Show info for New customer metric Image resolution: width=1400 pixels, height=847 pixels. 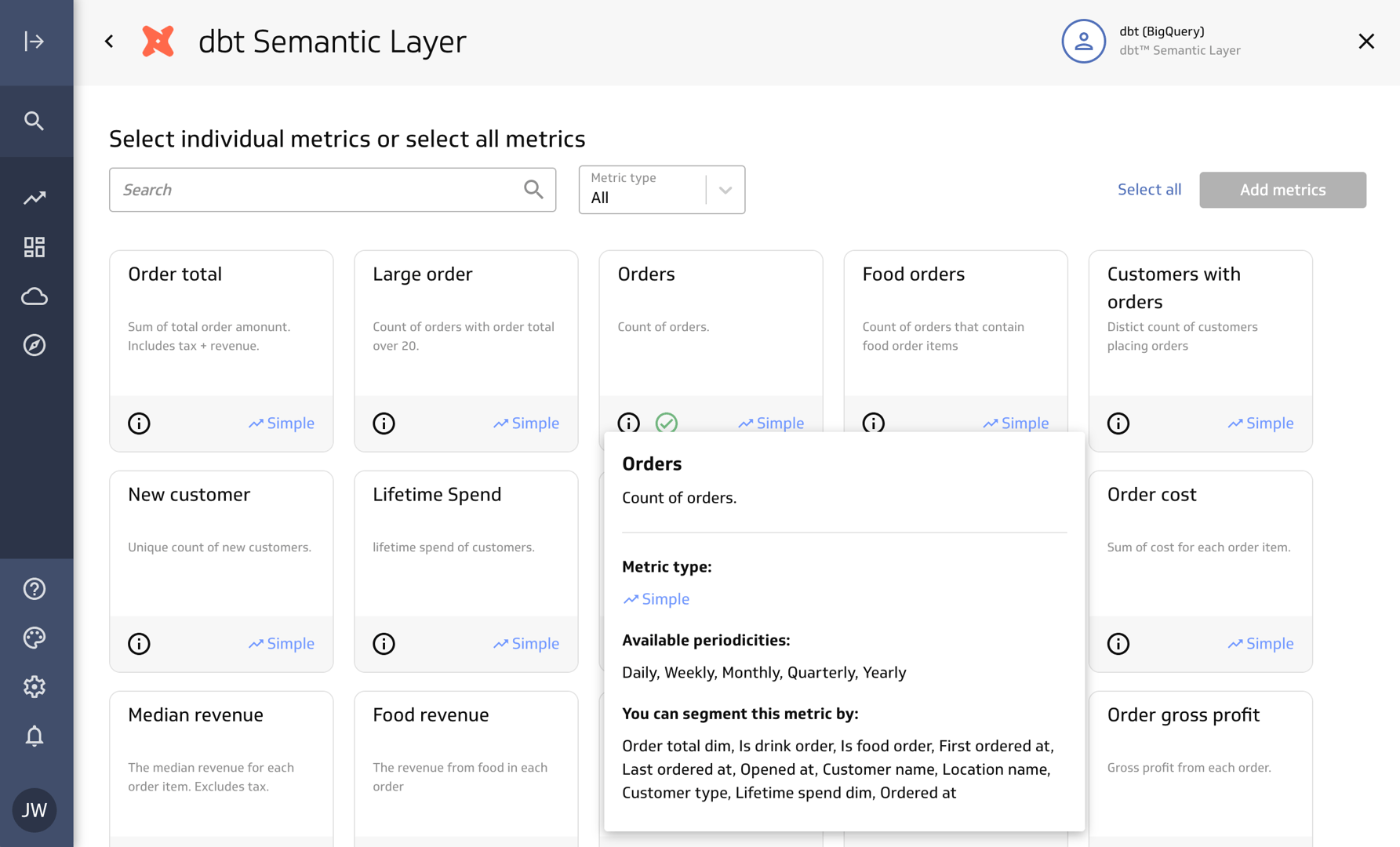139,644
